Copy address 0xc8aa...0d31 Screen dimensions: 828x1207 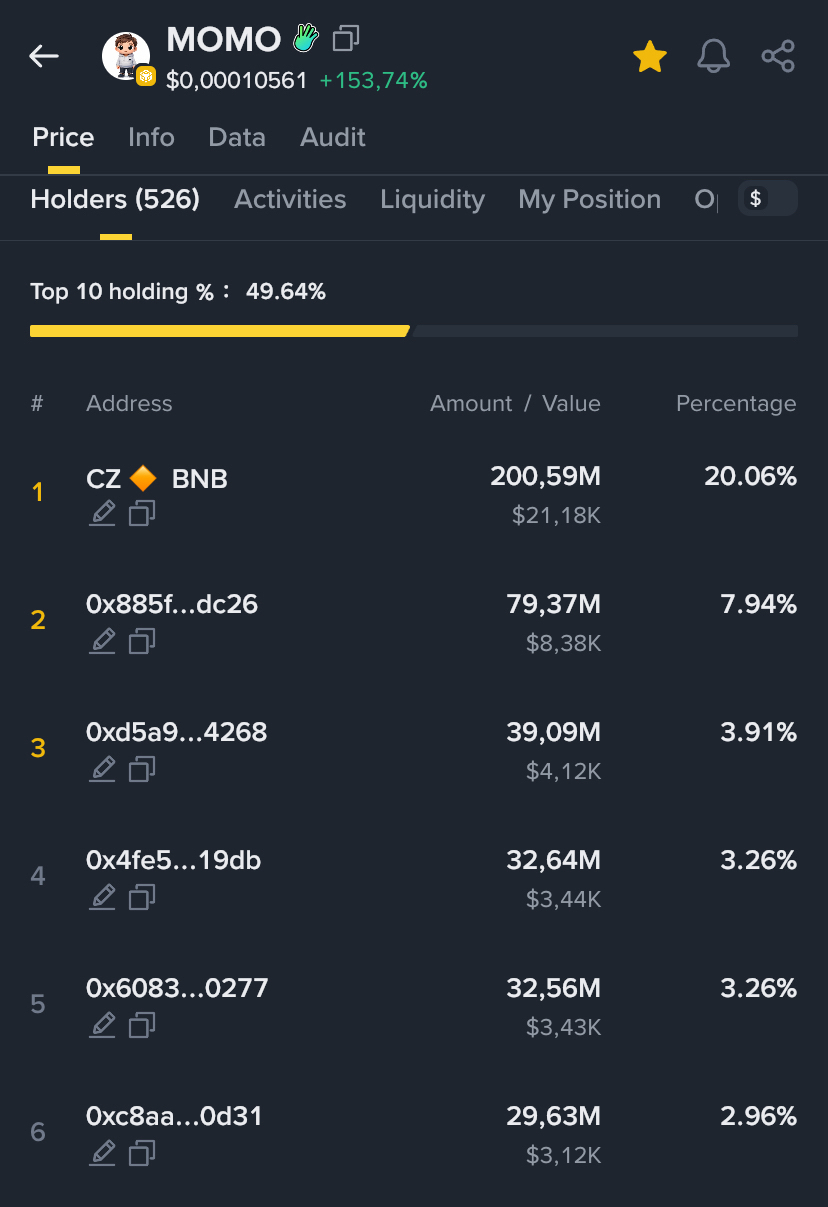(142, 1153)
